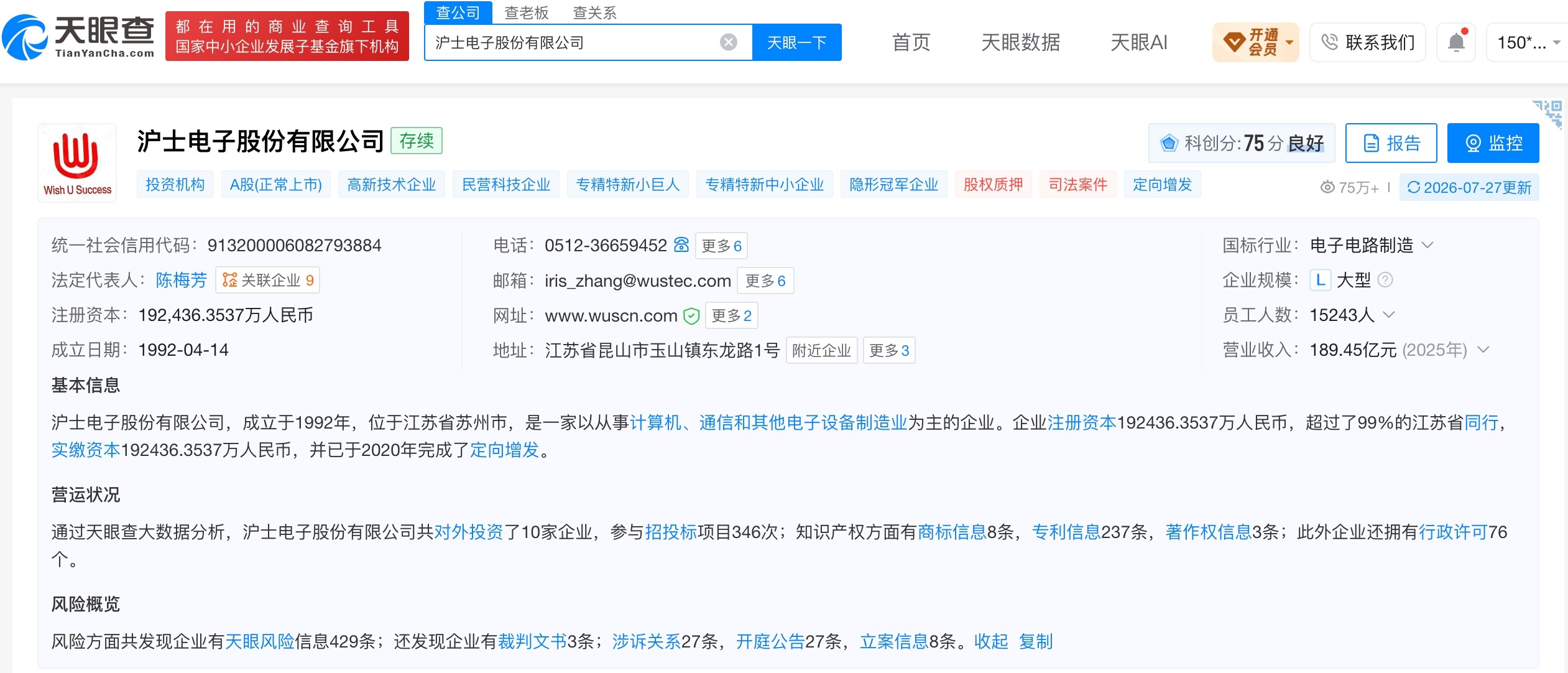Click the 投资机构 tag

coord(175,184)
